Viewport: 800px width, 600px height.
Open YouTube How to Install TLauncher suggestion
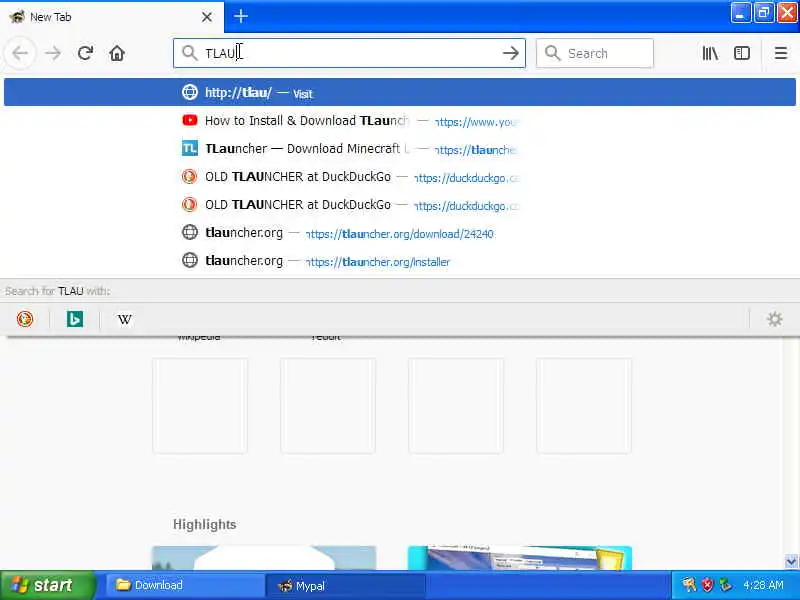[399, 121]
